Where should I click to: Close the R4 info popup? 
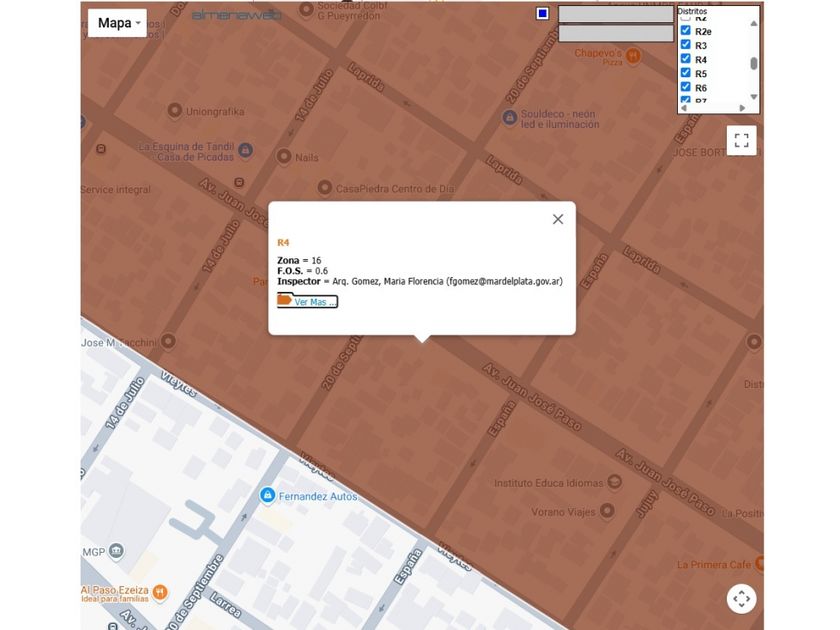coord(558,219)
